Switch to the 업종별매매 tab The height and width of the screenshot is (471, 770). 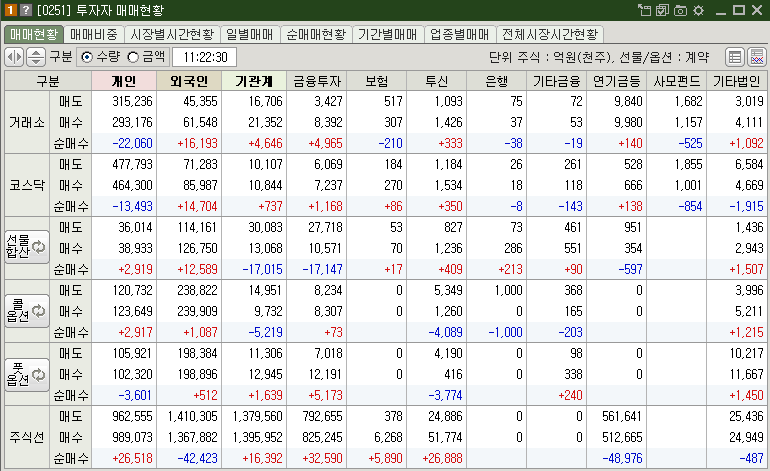coord(460,34)
